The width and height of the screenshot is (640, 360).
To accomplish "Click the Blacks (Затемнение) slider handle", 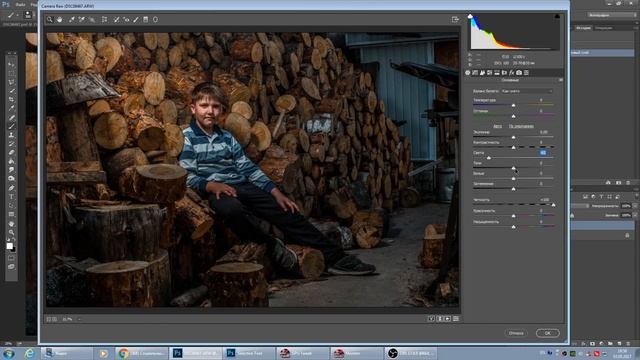I will (513, 189).
